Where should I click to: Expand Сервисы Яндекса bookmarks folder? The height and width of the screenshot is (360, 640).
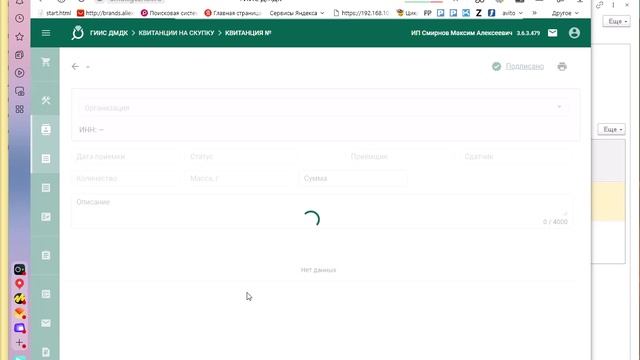pyautogui.click(x=297, y=13)
